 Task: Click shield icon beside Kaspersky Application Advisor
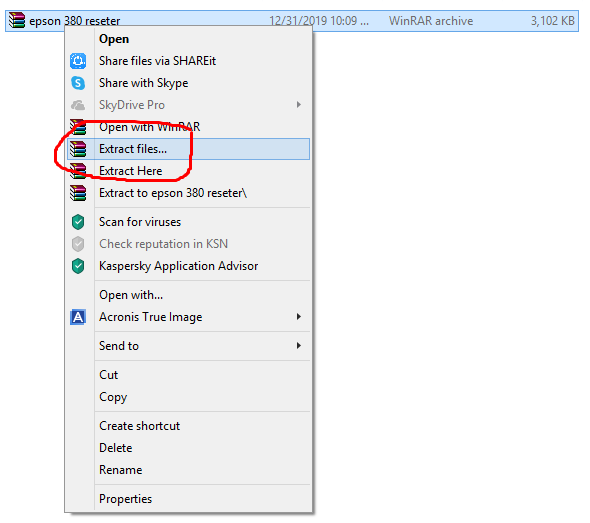point(78,266)
